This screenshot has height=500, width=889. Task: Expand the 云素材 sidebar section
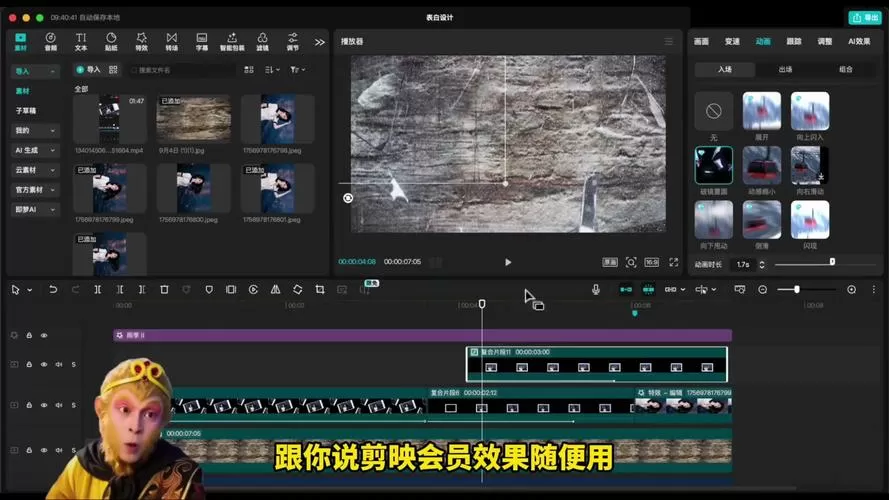(x=52, y=170)
